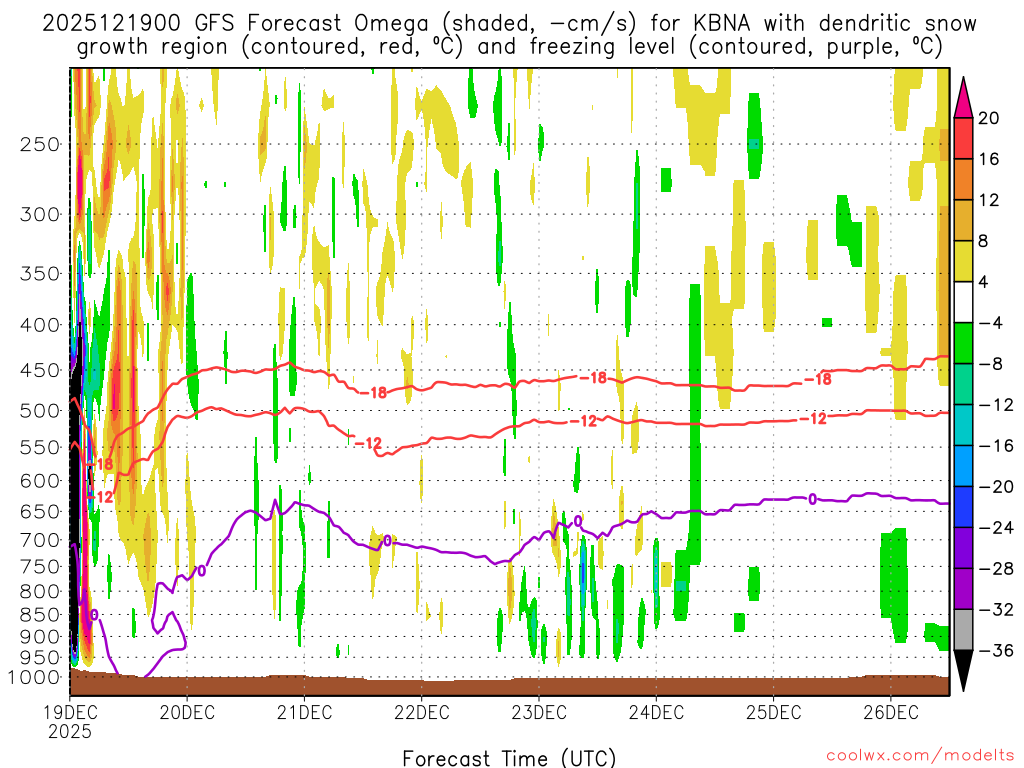
Task: Click the white swatch between 4 and -4
Action: pos(964,302)
